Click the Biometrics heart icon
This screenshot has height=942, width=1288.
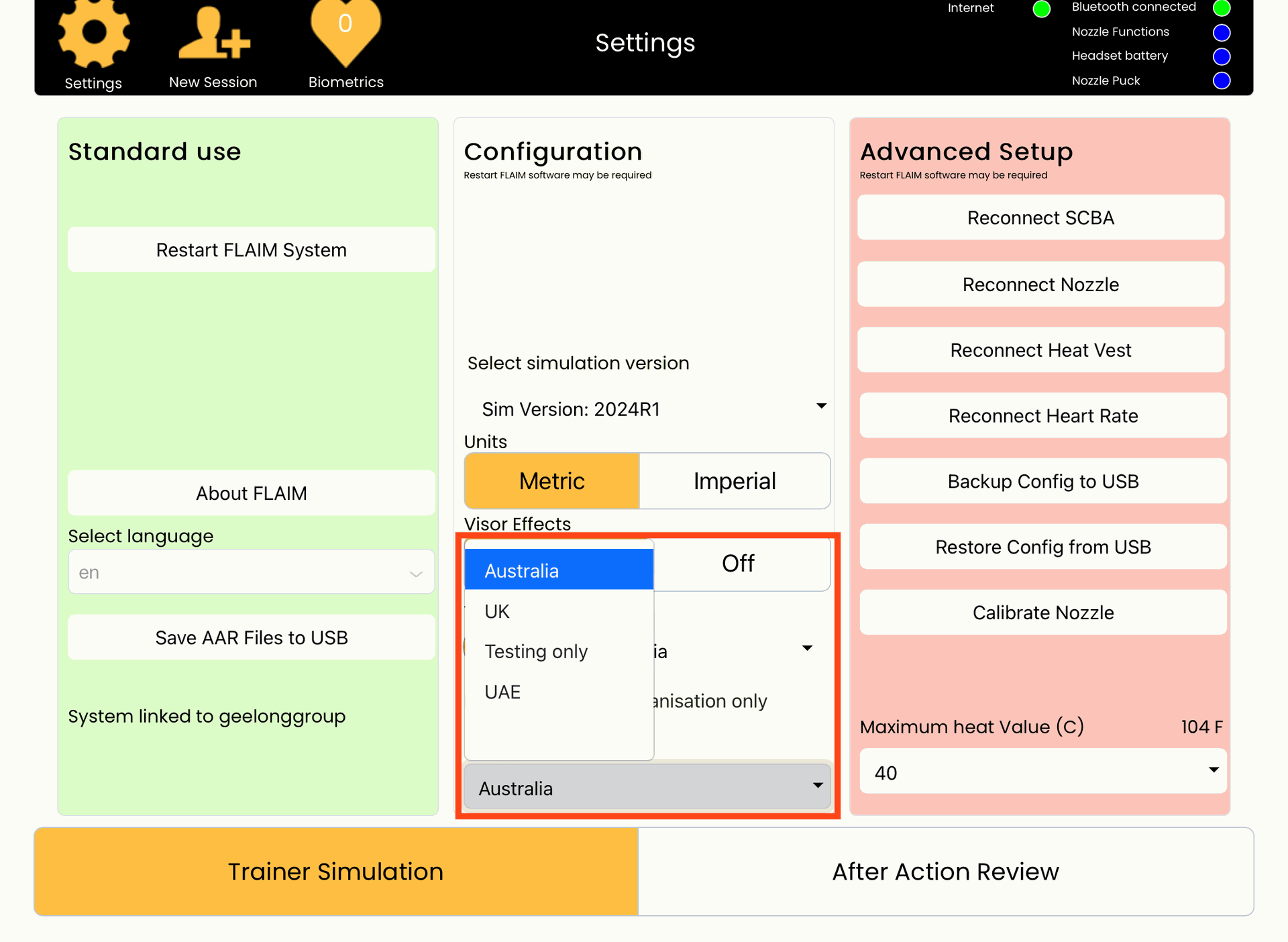click(345, 30)
